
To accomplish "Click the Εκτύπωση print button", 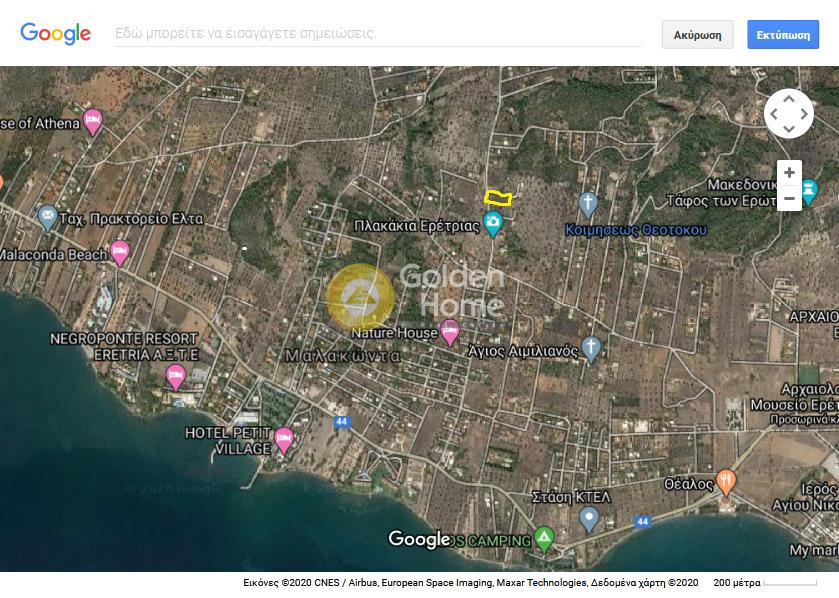I will click(x=782, y=34).
